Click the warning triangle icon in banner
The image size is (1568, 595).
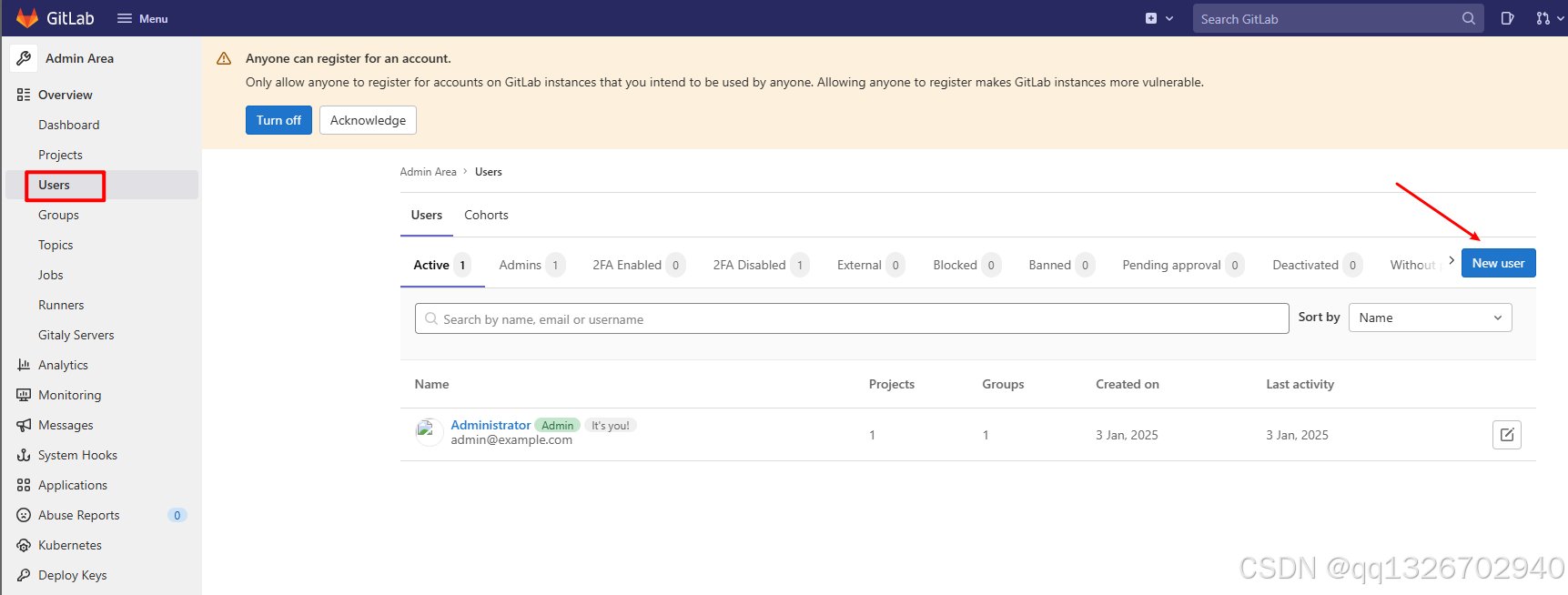pos(224,58)
